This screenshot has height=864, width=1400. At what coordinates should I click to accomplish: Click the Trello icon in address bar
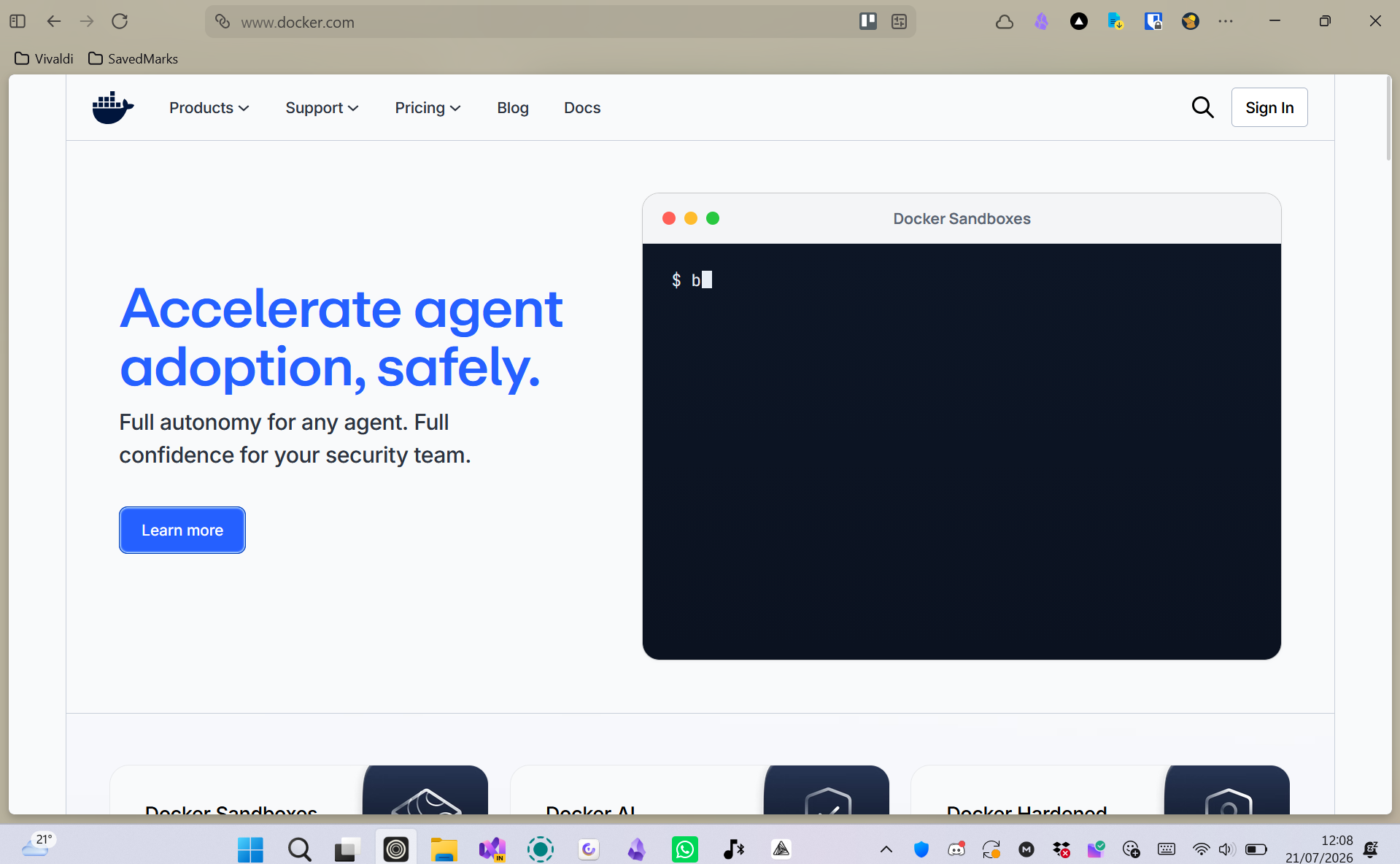point(868,21)
